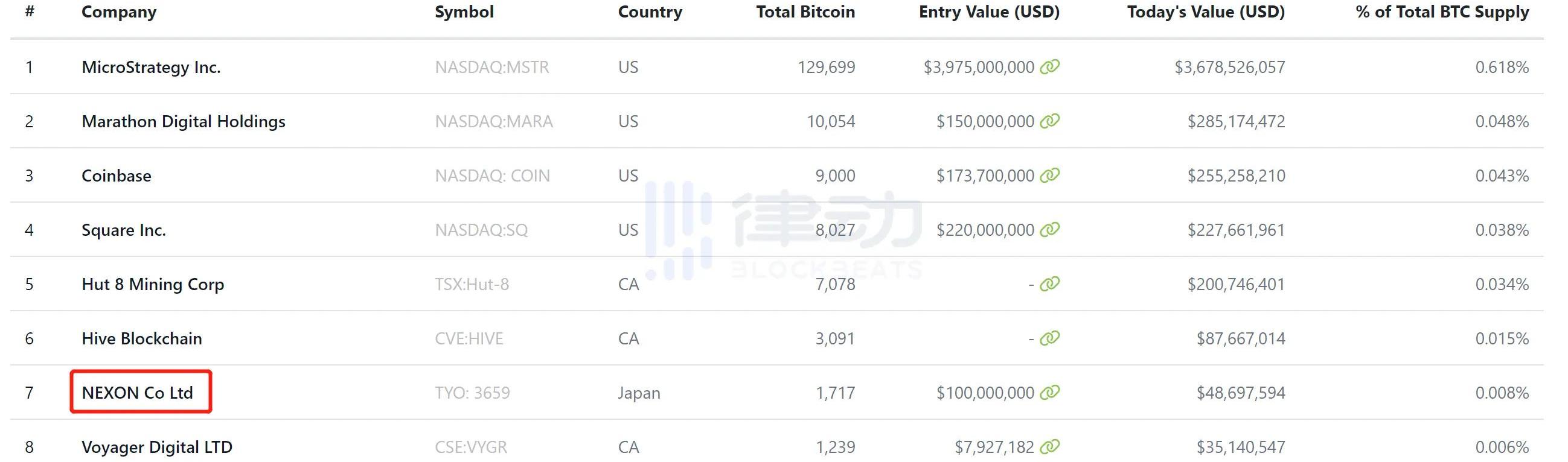1568x462 pixels.
Task: Sort by Total Bitcoin column header
Action: click(x=805, y=12)
